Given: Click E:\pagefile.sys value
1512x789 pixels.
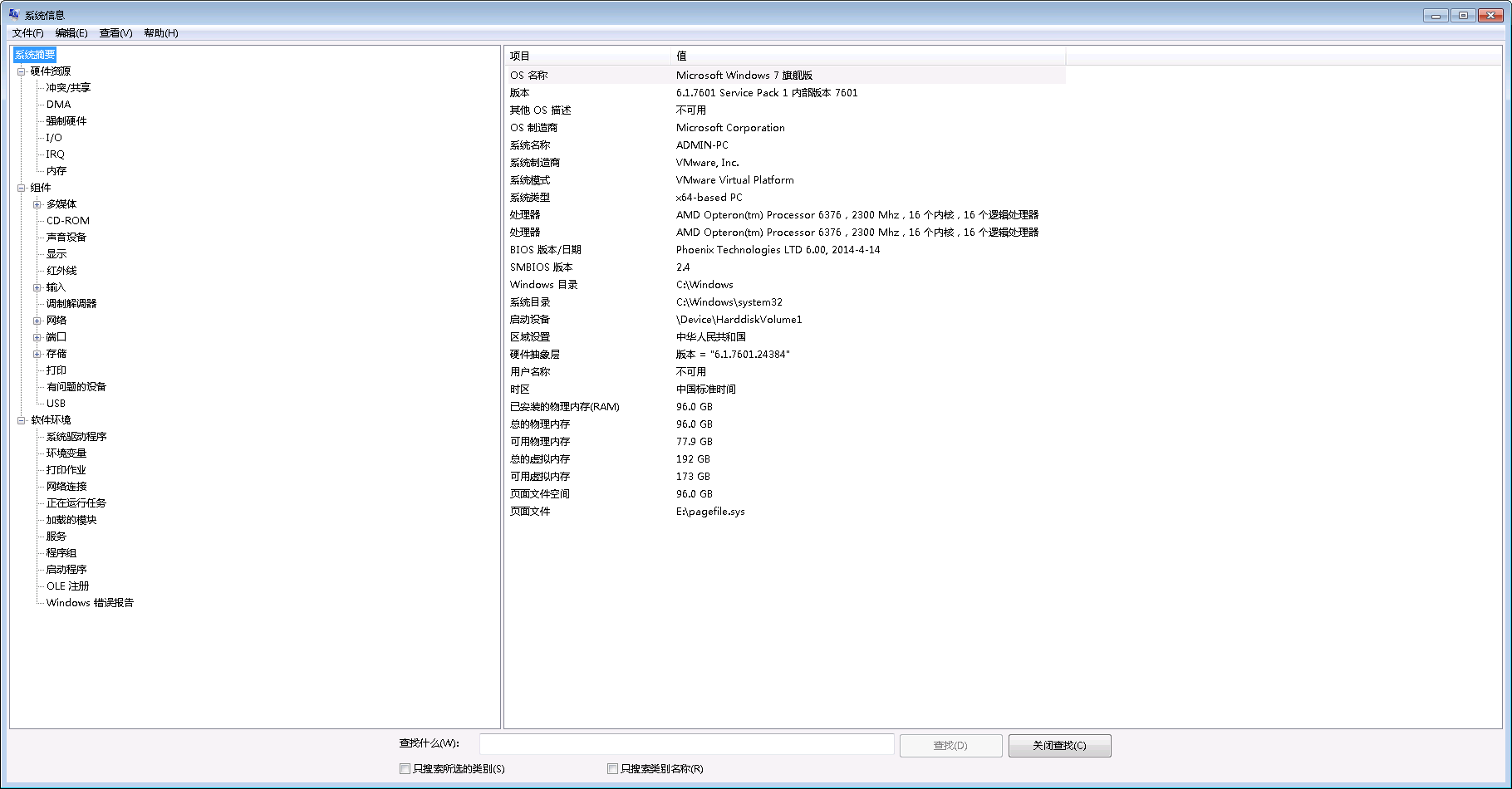Looking at the screenshot, I should [710, 512].
